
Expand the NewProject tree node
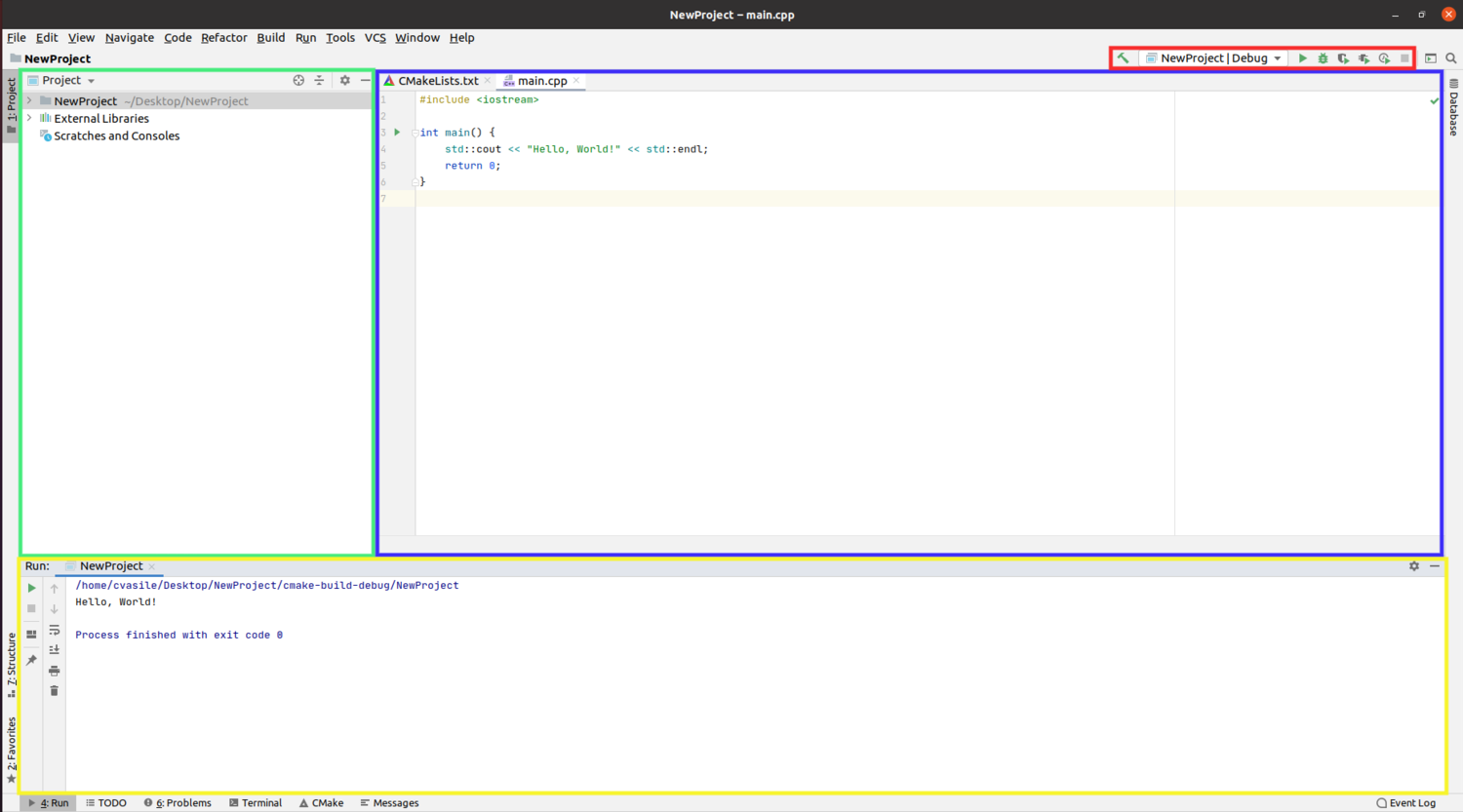tap(29, 100)
